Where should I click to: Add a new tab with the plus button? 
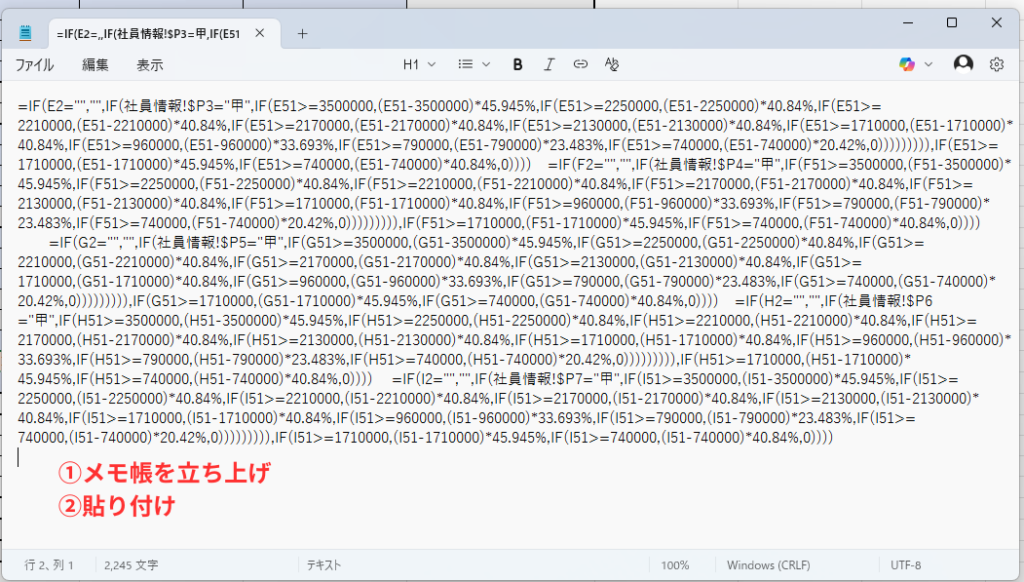click(x=302, y=33)
